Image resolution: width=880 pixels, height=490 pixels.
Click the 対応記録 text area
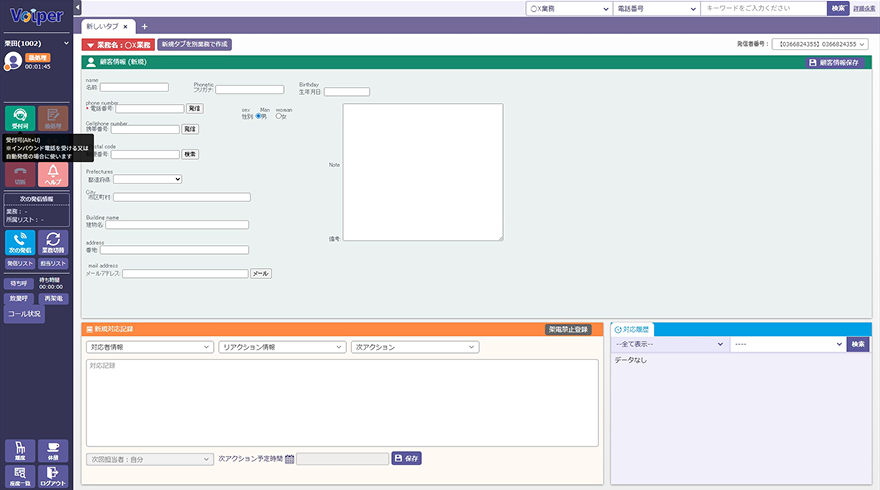[x=342, y=403]
